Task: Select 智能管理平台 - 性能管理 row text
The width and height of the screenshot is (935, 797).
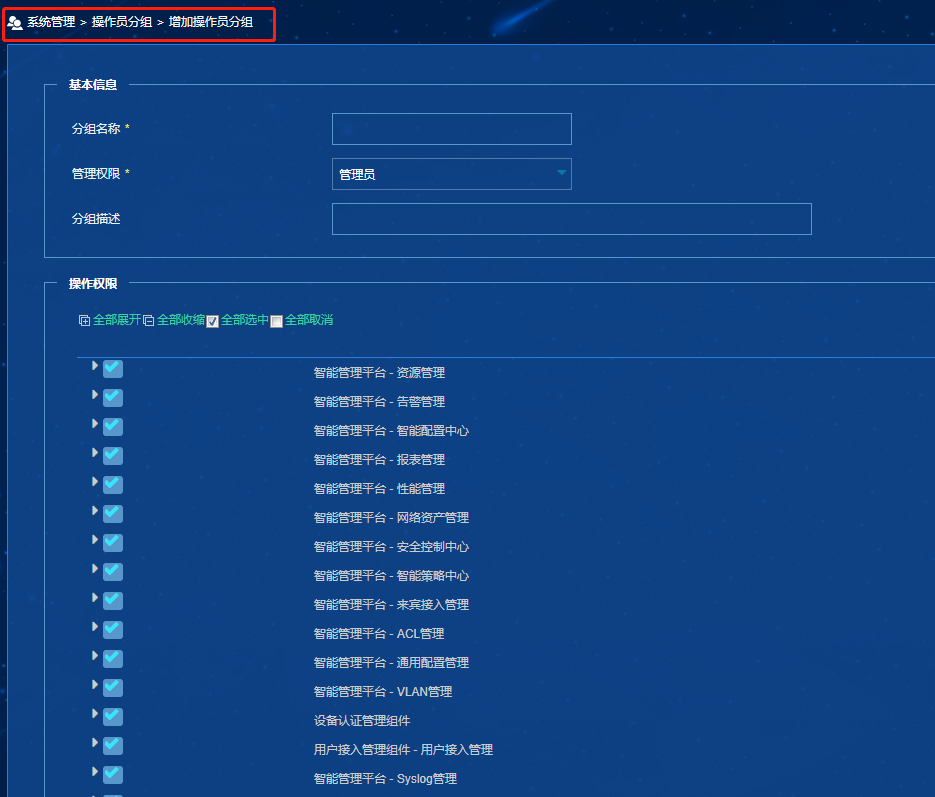Action: [x=379, y=489]
